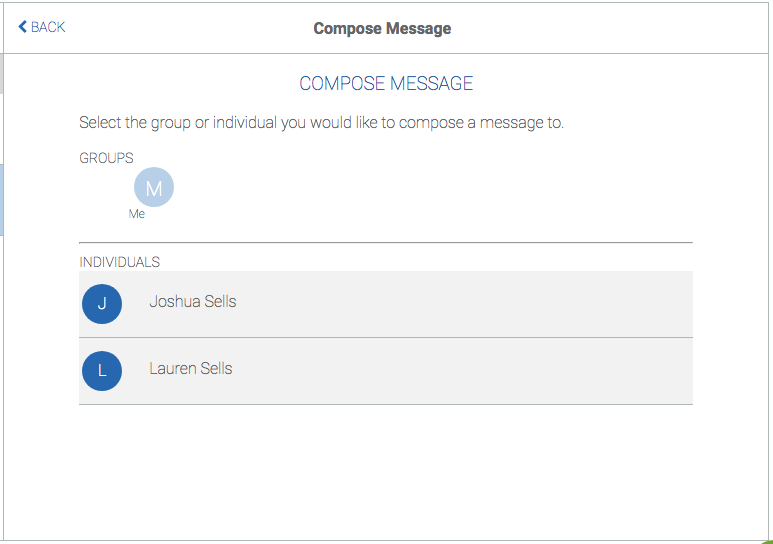Click the "J" avatar for Joshua Sells
Image resolution: width=773 pixels, height=544 pixels.
point(102,304)
